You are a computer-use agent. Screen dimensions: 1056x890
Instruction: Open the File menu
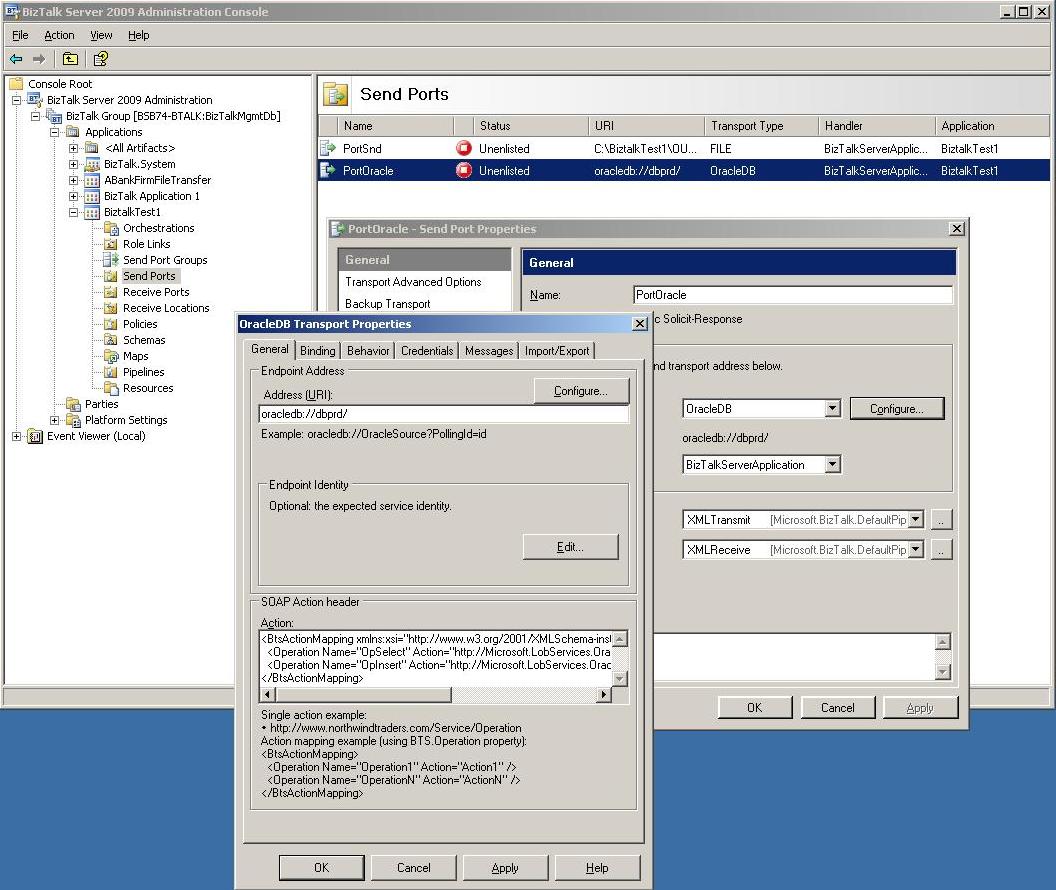pyautogui.click(x=20, y=35)
